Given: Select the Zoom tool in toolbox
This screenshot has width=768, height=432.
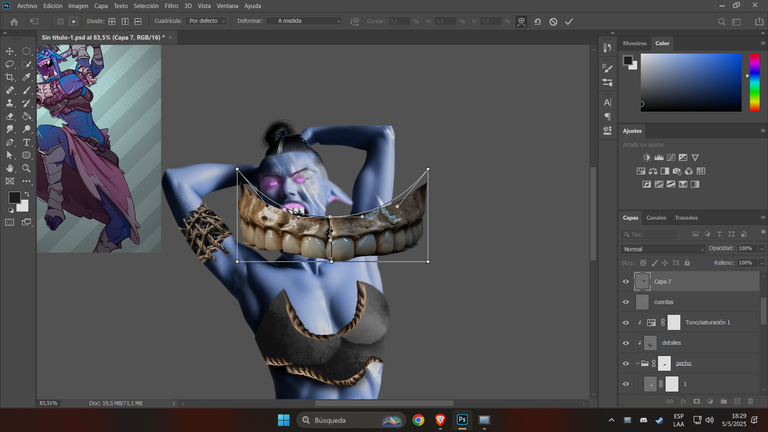Looking at the screenshot, I should pos(26,168).
